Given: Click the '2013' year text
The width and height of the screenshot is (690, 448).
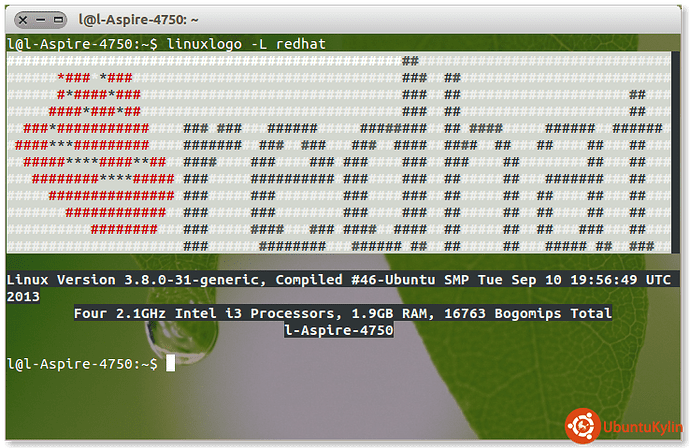Looking at the screenshot, I should [x=23, y=296].
